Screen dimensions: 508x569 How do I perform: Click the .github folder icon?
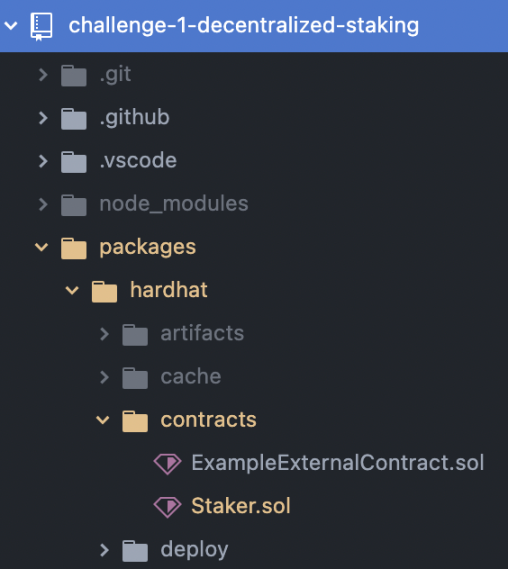pos(74,119)
